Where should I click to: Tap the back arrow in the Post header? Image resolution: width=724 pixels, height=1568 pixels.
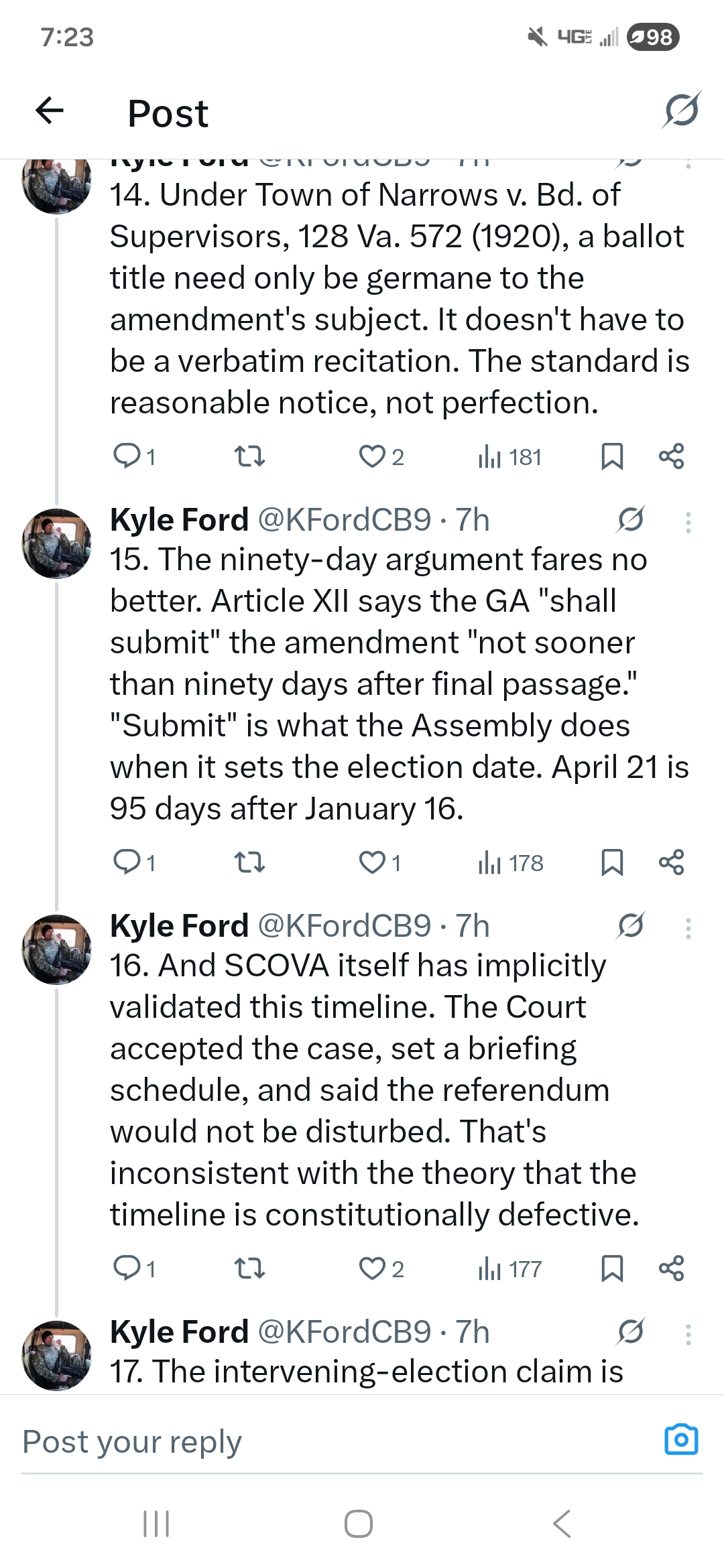point(50,111)
